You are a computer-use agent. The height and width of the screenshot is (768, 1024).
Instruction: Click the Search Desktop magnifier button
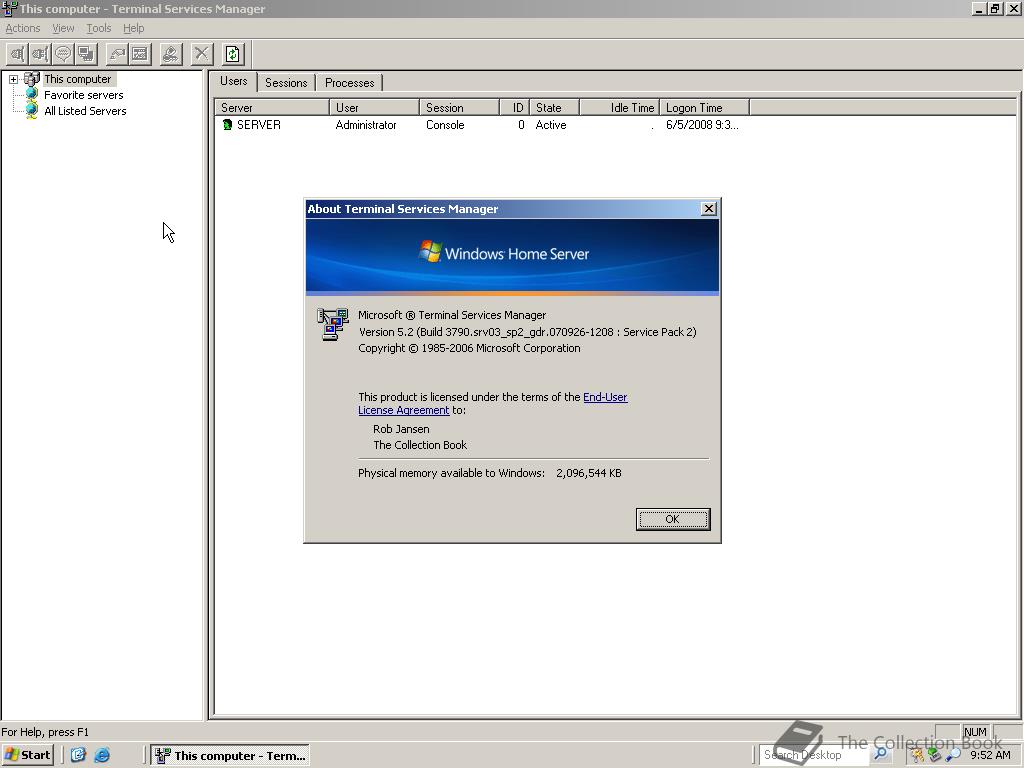[881, 754]
